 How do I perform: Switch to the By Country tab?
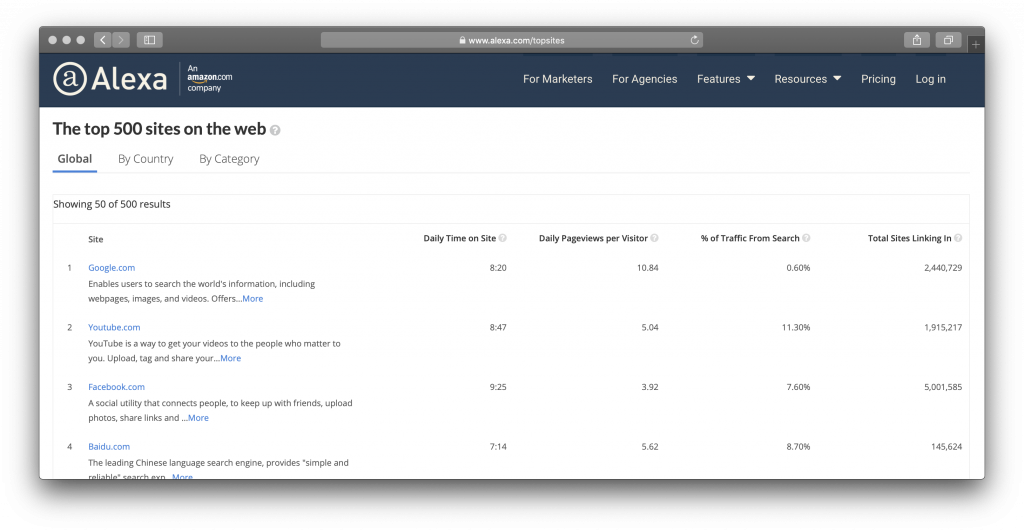[146, 159]
